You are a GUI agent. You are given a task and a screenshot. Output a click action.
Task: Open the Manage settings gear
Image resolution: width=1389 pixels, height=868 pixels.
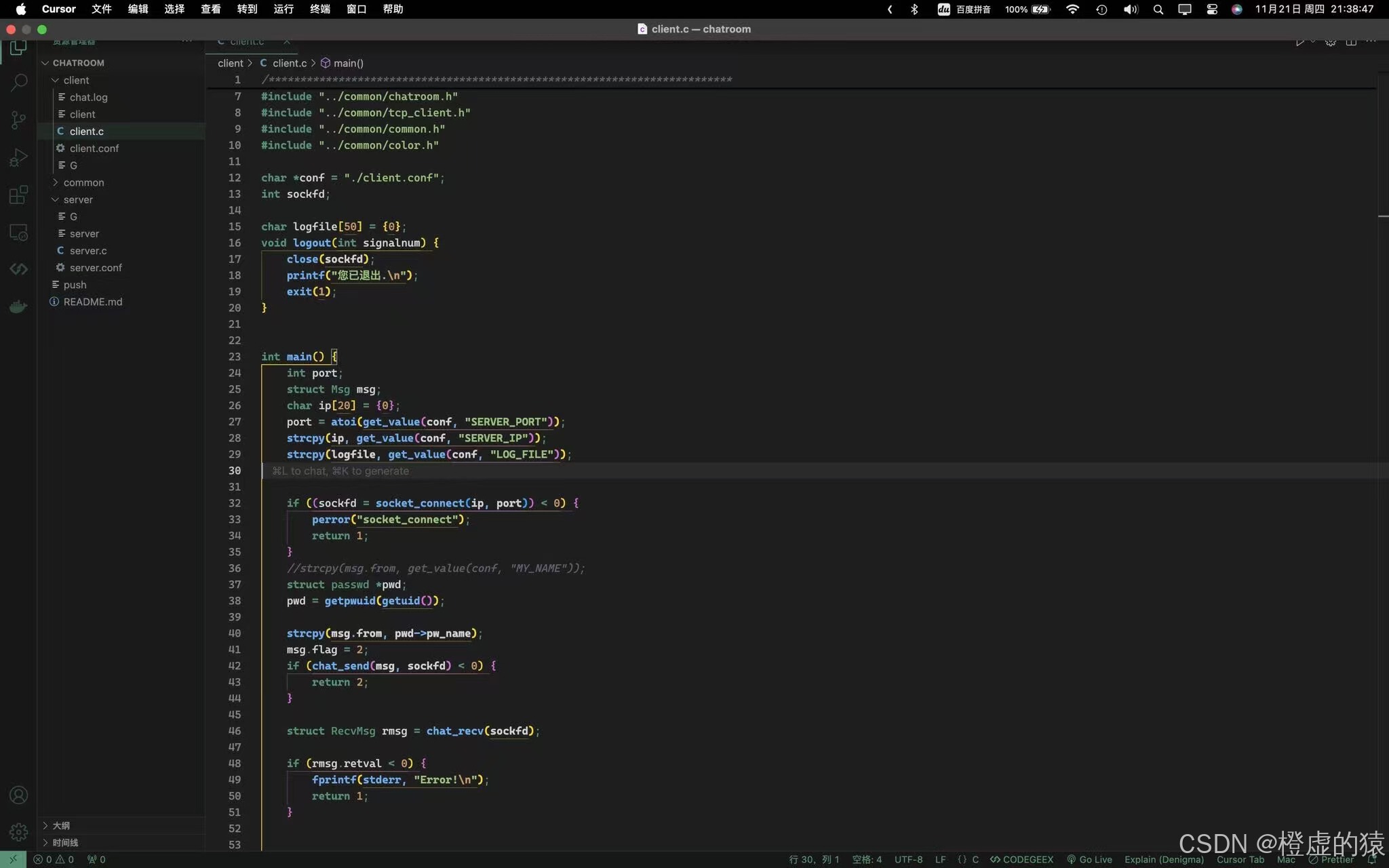[18, 832]
